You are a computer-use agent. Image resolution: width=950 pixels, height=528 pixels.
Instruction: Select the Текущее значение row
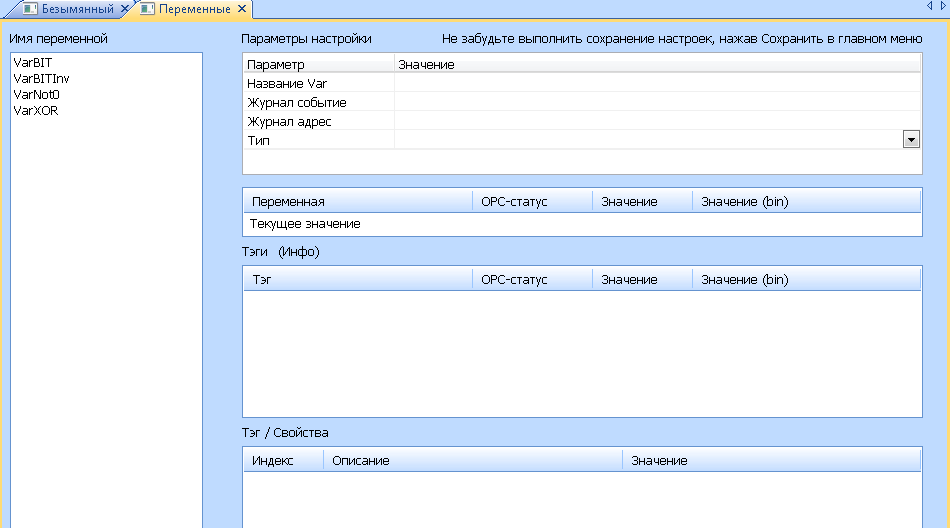[x=305, y=224]
